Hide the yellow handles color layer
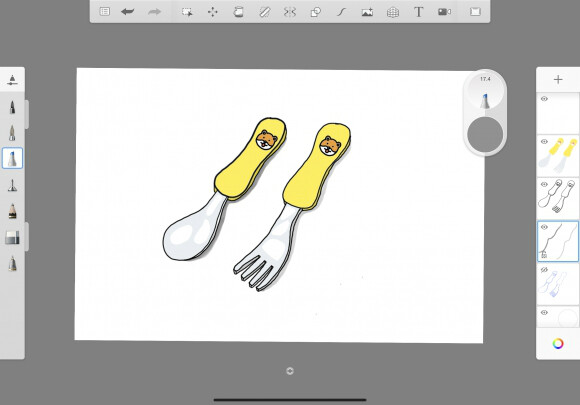 point(544,142)
